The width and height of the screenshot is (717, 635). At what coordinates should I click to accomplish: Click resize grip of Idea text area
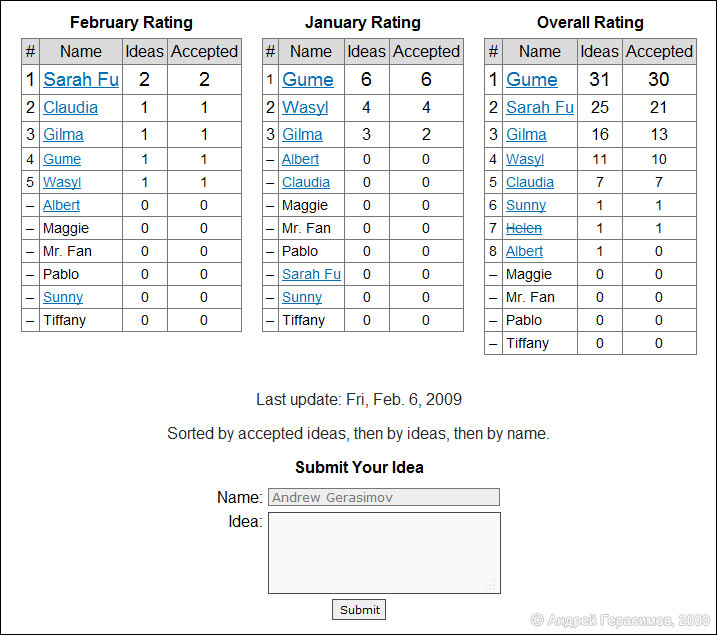(x=491, y=585)
